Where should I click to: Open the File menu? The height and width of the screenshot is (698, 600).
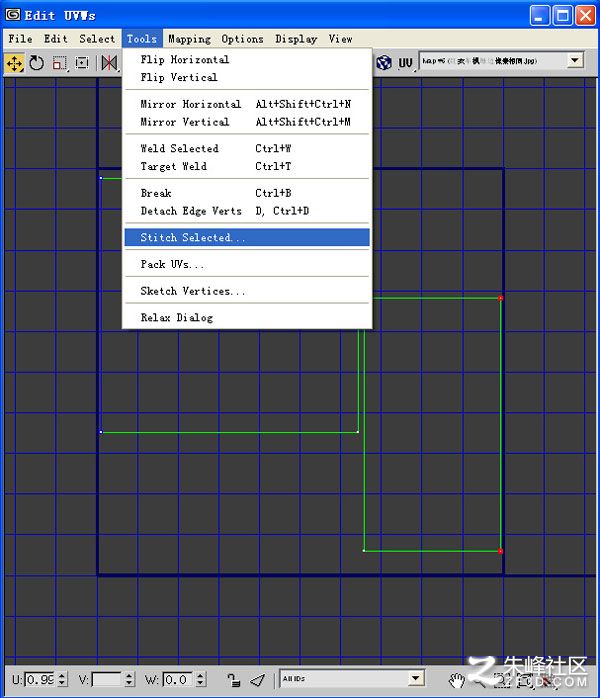20,39
